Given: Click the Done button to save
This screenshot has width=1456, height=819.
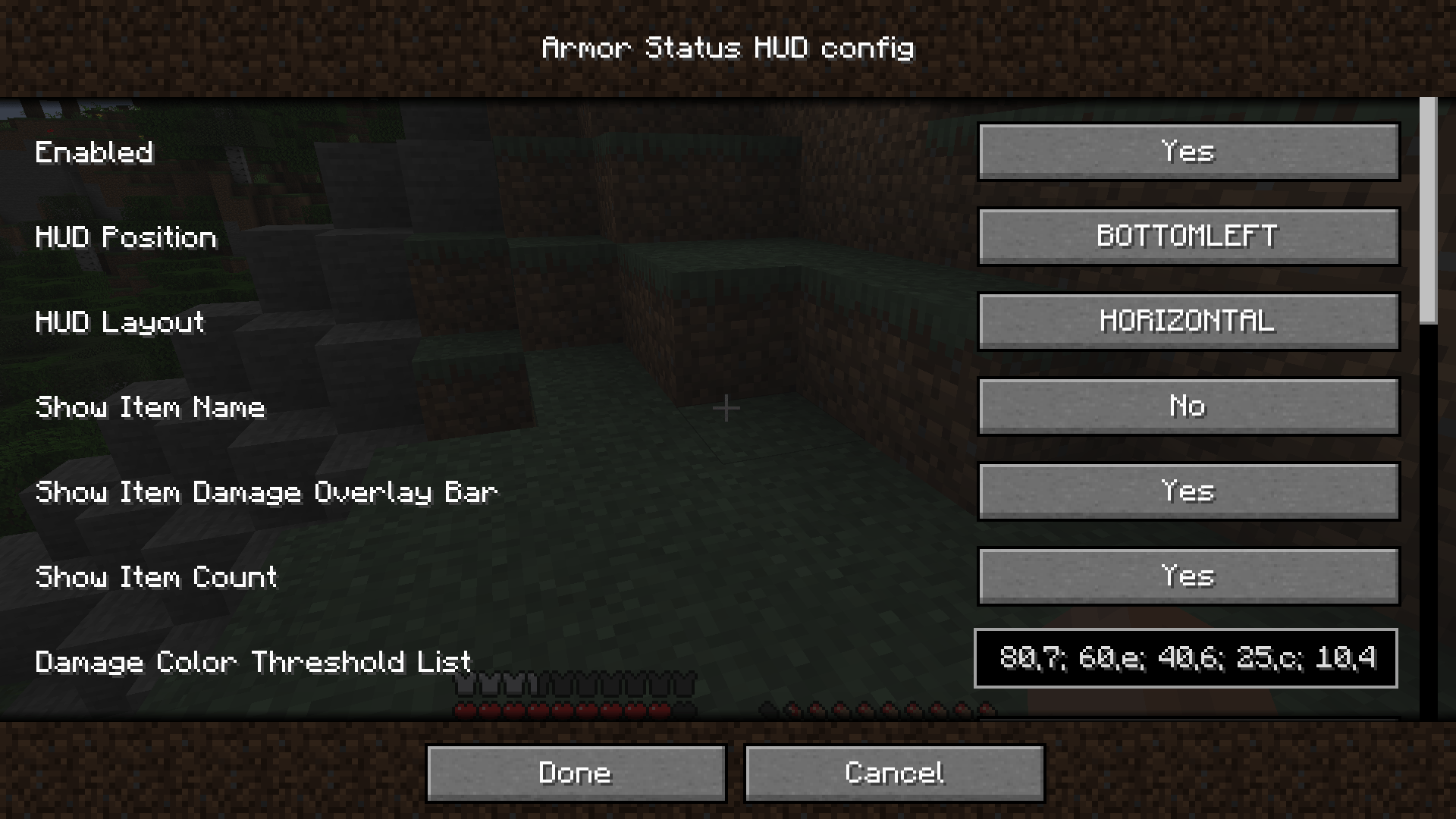Looking at the screenshot, I should [x=577, y=773].
